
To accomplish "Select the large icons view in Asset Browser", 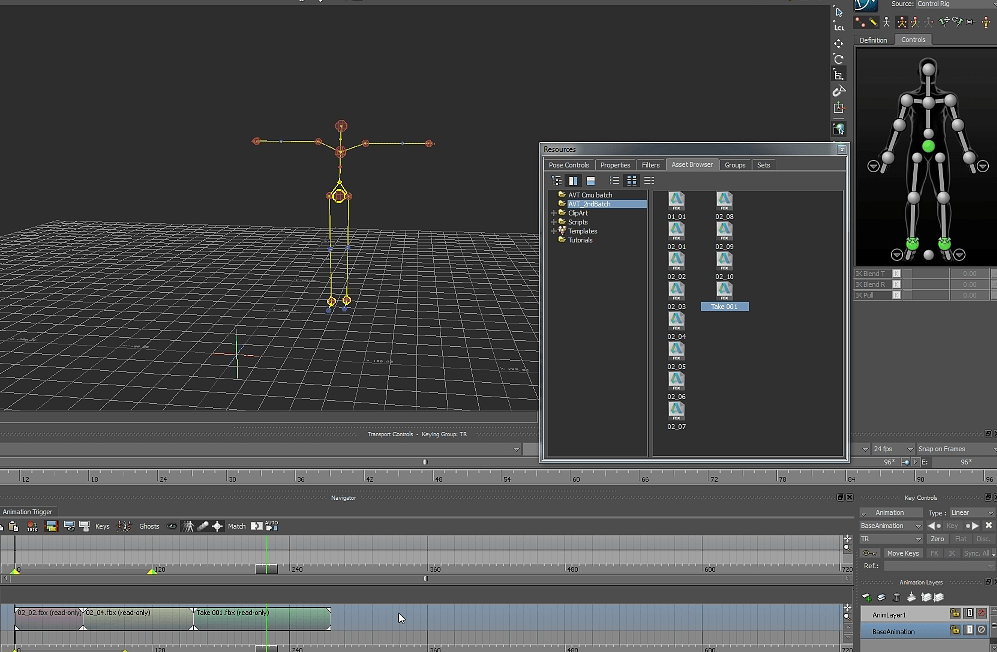I will [632, 180].
